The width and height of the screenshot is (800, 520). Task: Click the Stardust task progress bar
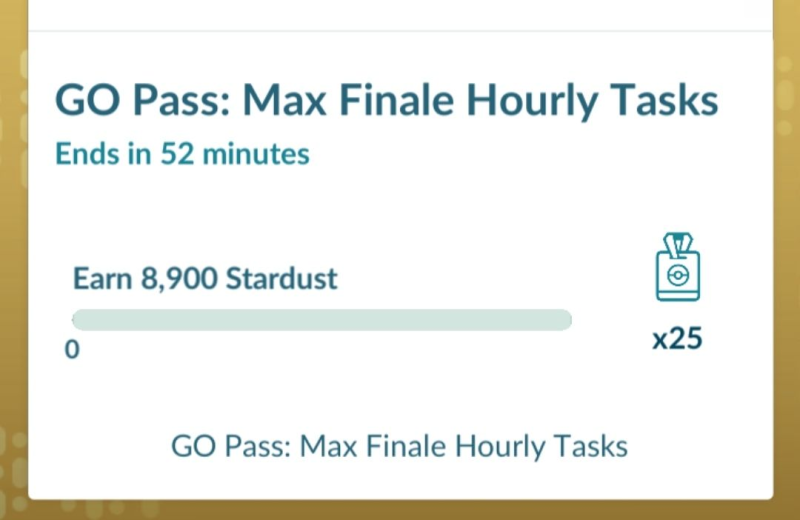tap(321, 320)
